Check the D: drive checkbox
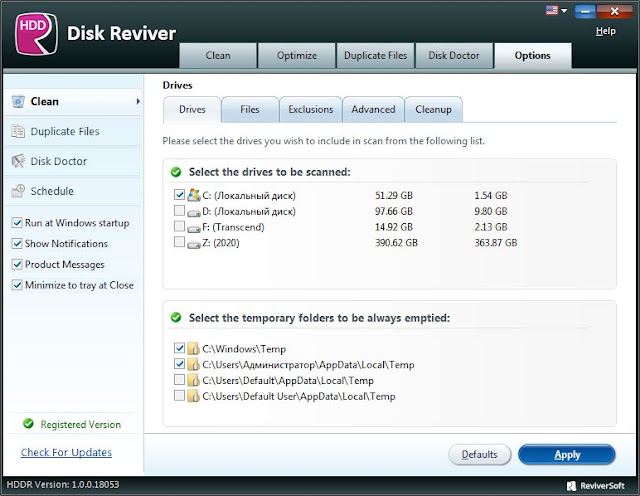Viewport: 640px width, 496px height. [x=179, y=211]
